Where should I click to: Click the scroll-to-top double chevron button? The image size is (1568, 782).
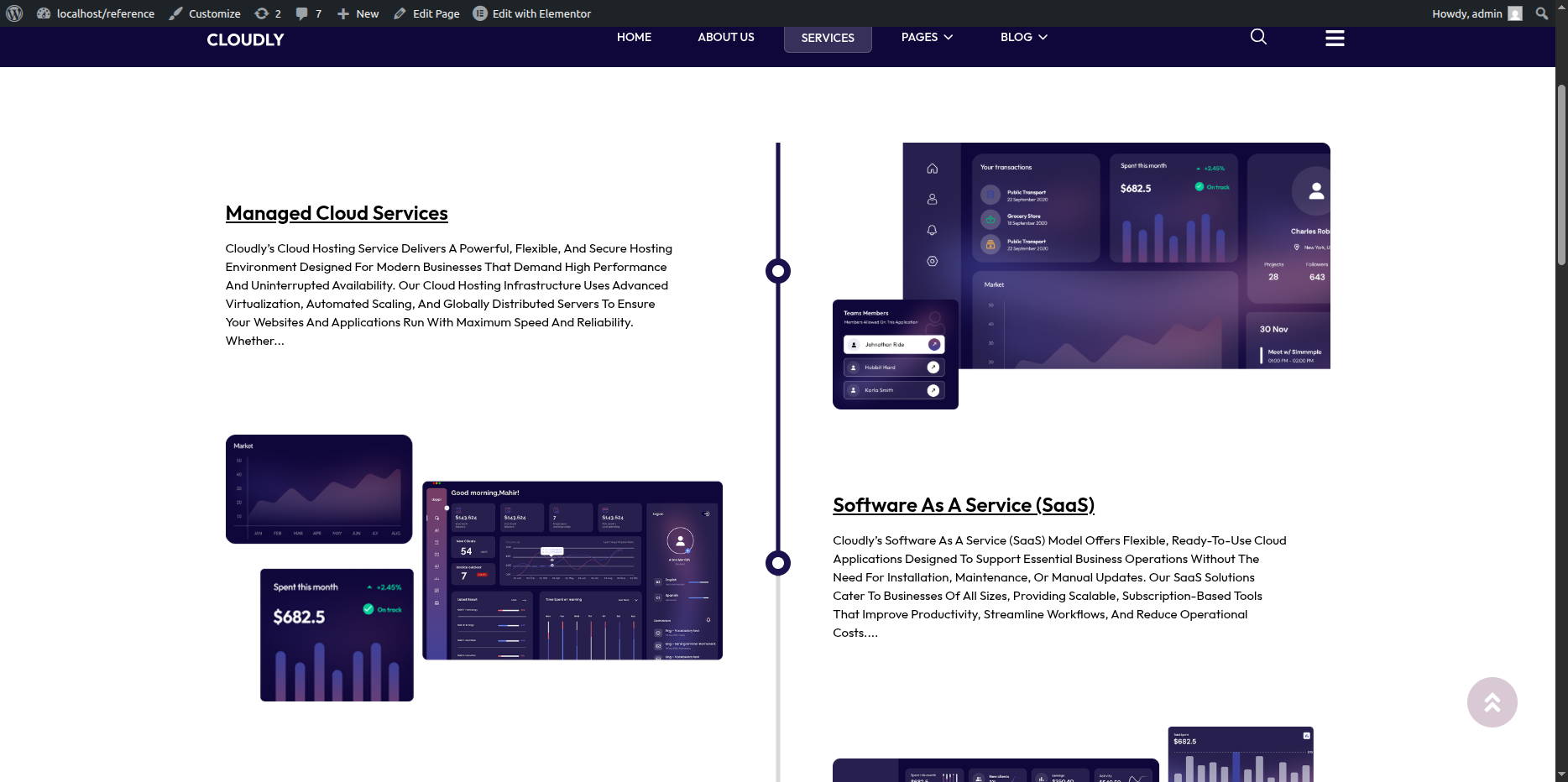coord(1492,702)
